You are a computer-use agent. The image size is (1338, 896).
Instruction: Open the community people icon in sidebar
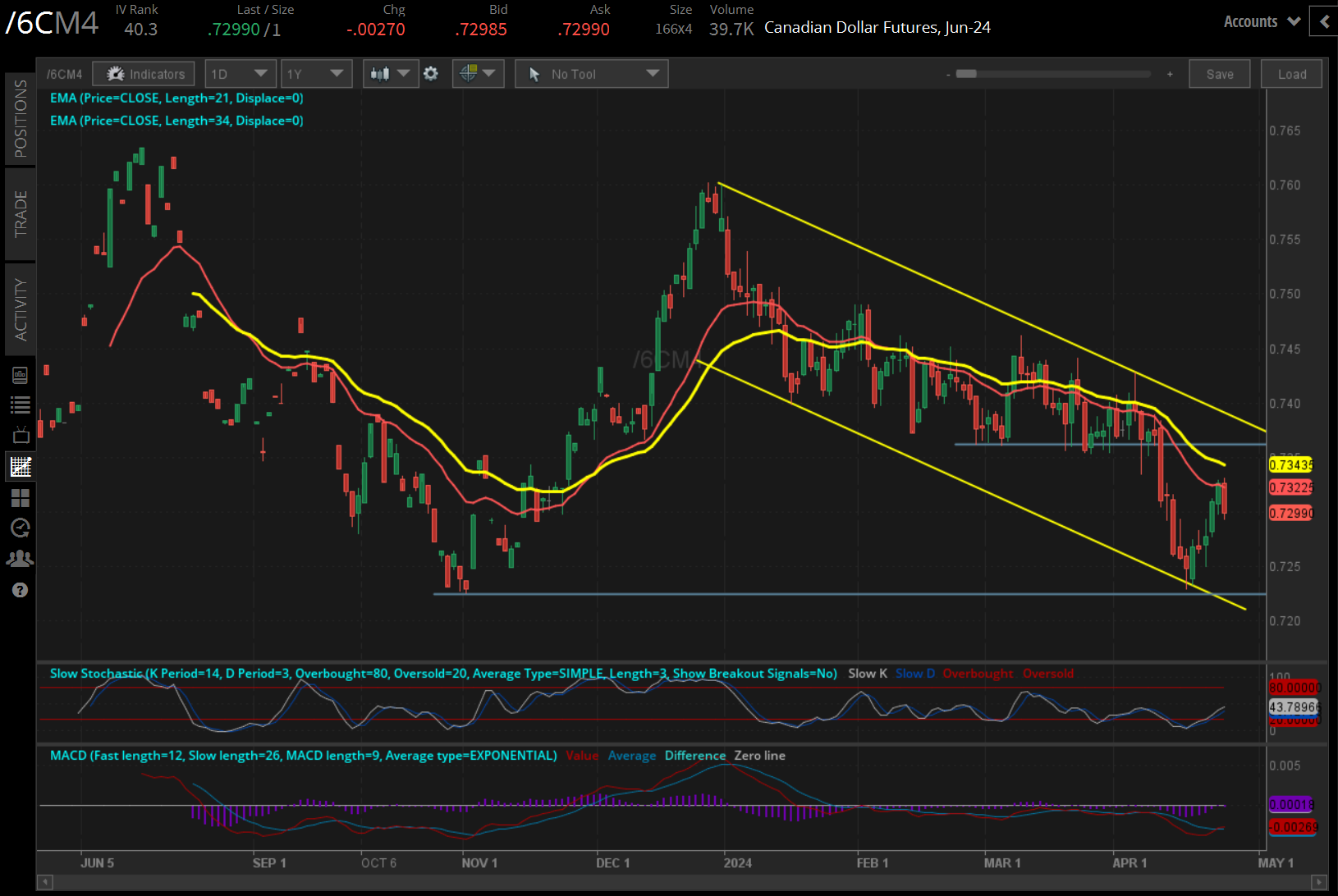coord(20,559)
